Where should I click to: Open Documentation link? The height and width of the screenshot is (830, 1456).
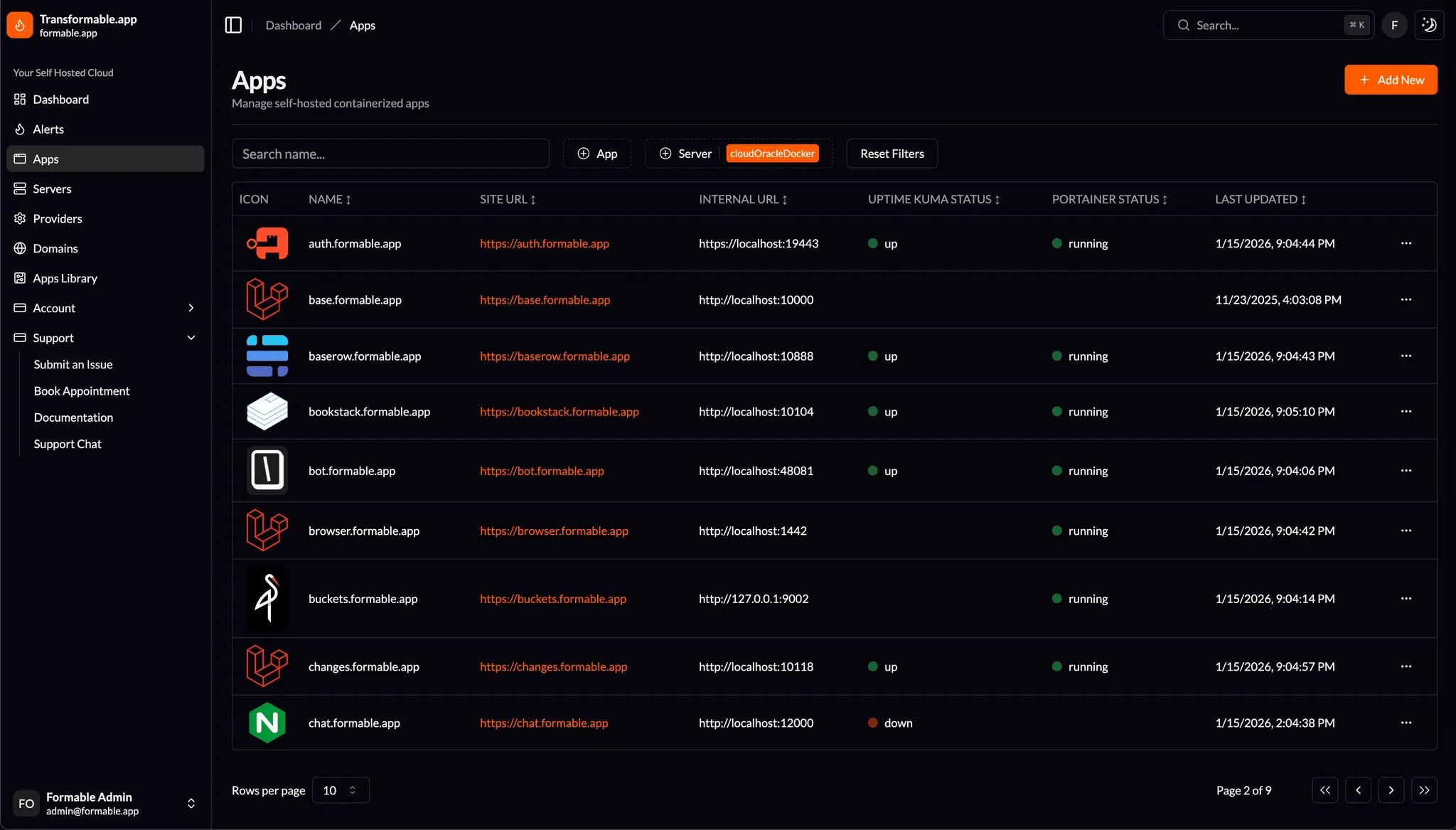[x=73, y=417]
